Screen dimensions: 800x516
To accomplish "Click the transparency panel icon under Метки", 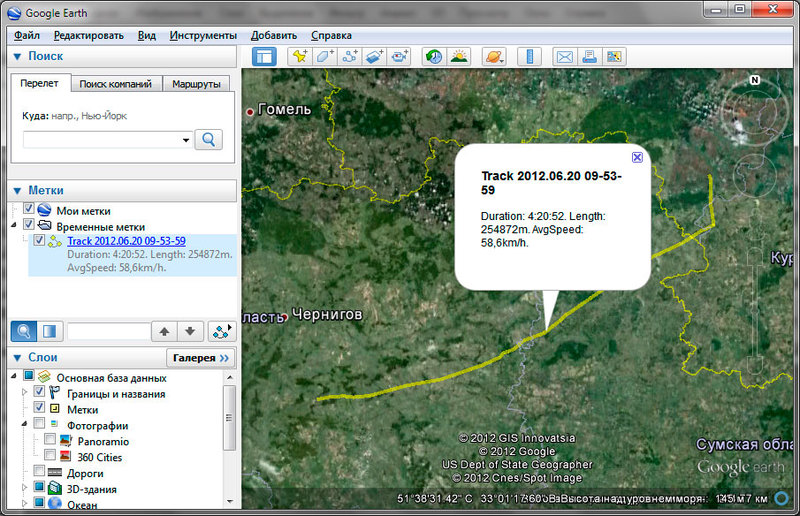I will (49, 332).
